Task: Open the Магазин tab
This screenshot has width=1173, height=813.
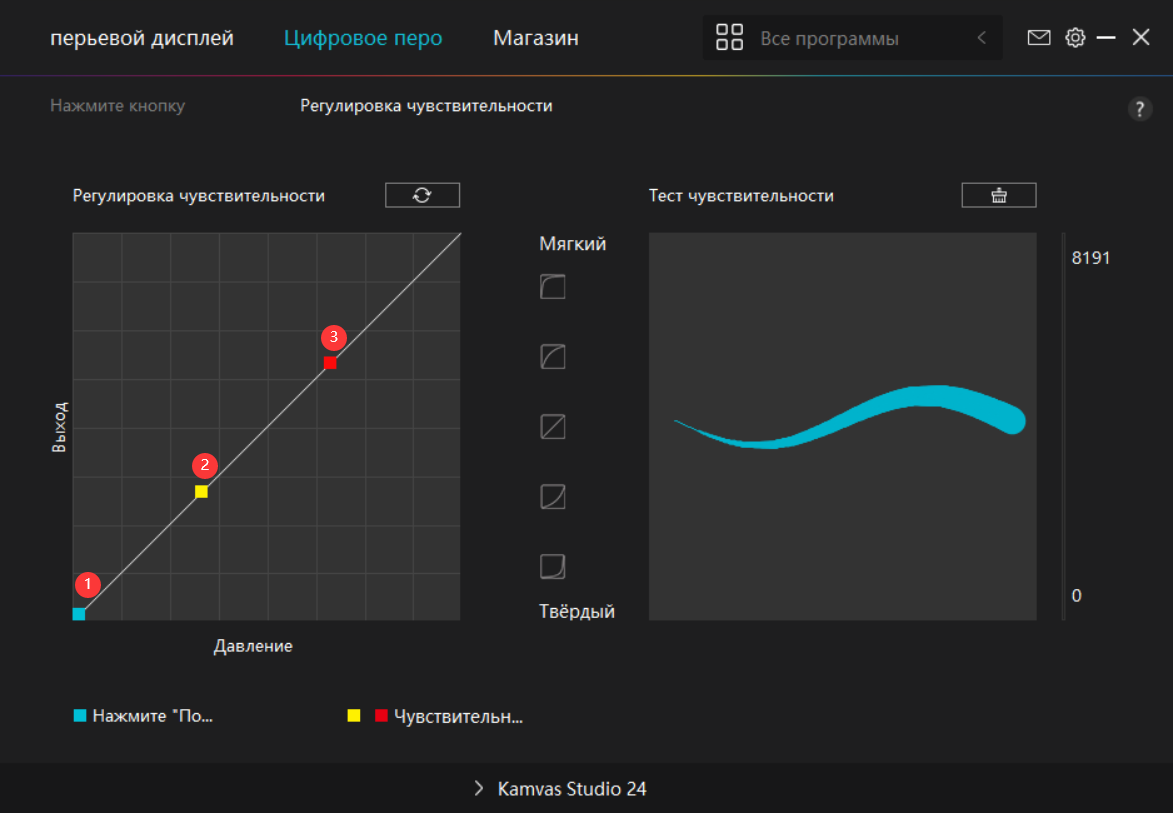Action: [535, 38]
